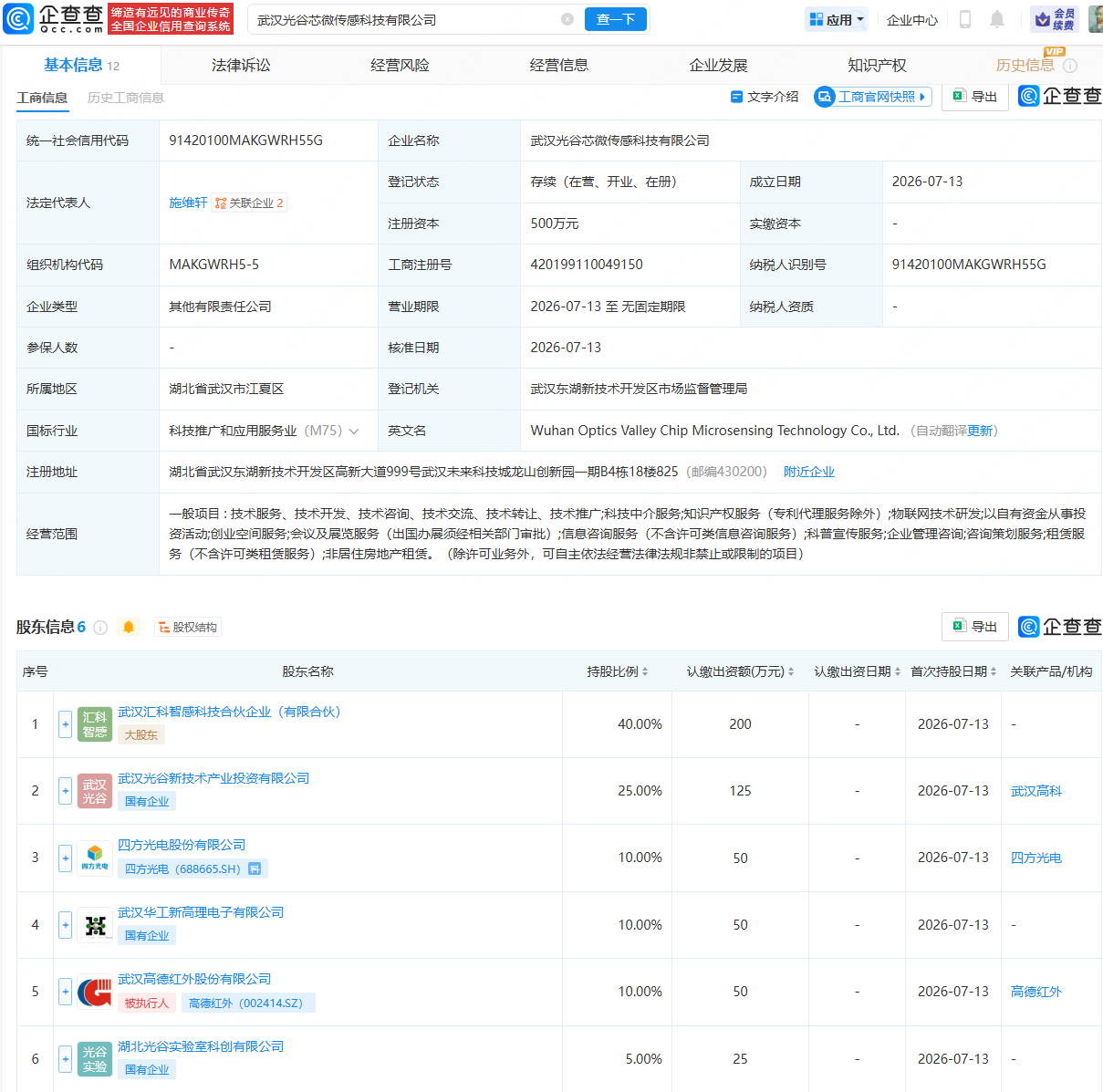The width and height of the screenshot is (1103, 1092).
Task: Open 企业中心 link in header
Action: tap(912, 19)
